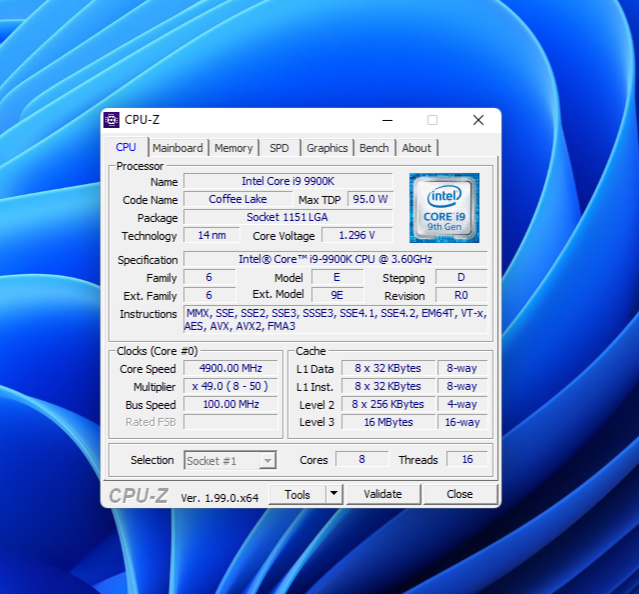The height and width of the screenshot is (594, 639).
Task: Click the Family value field
Action: [209, 277]
